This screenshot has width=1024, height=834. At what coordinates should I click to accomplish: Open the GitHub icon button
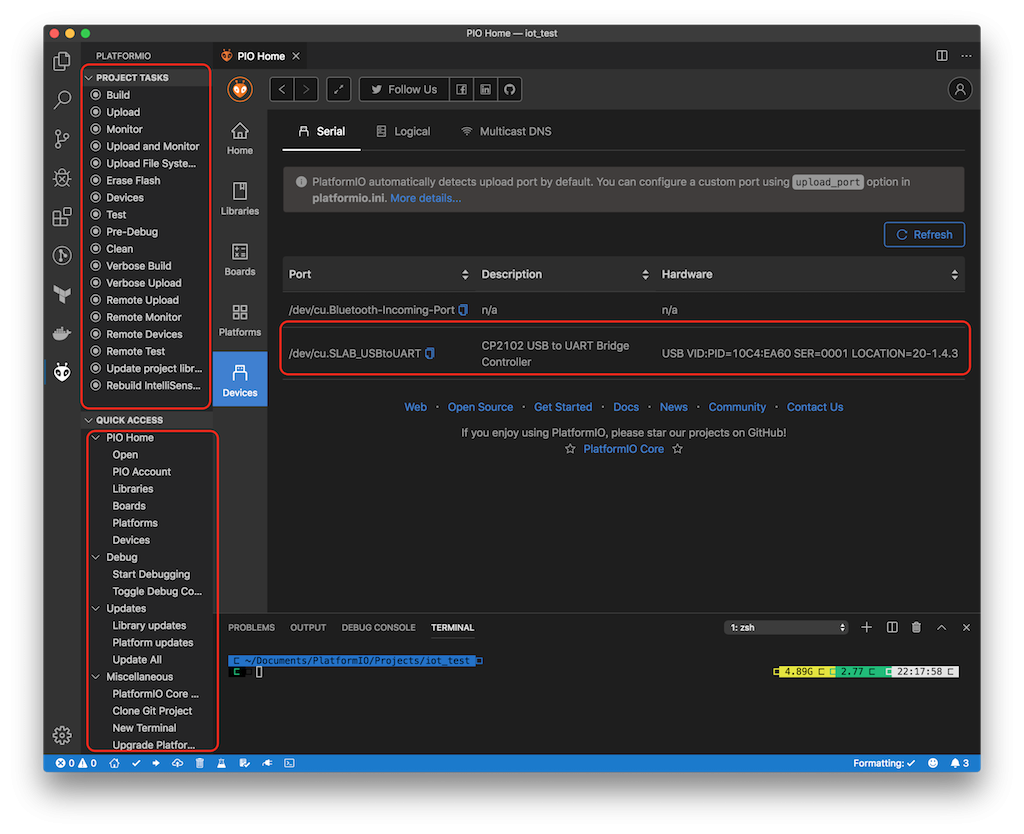tap(509, 89)
